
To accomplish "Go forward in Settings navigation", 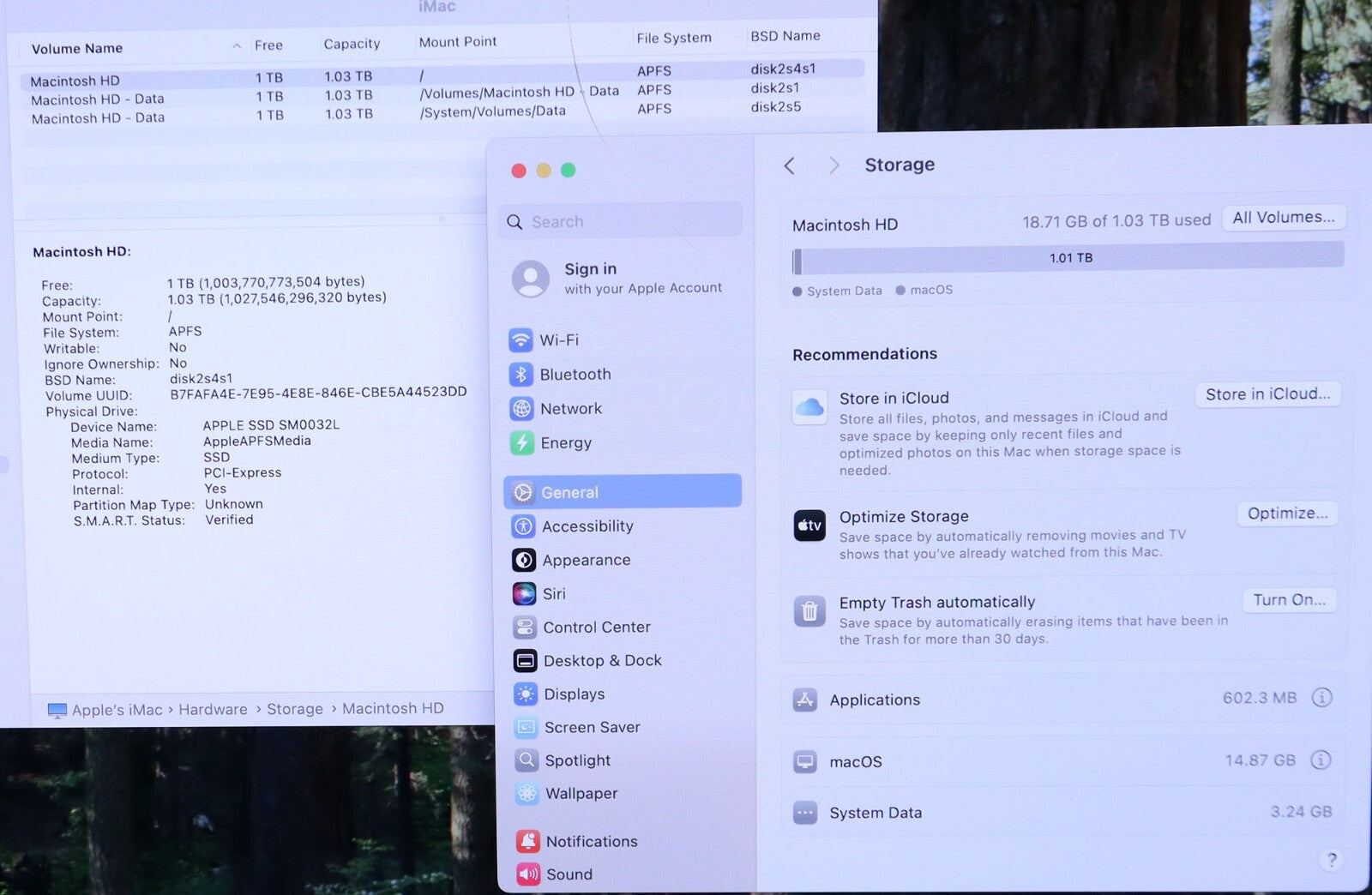I will pos(833,165).
